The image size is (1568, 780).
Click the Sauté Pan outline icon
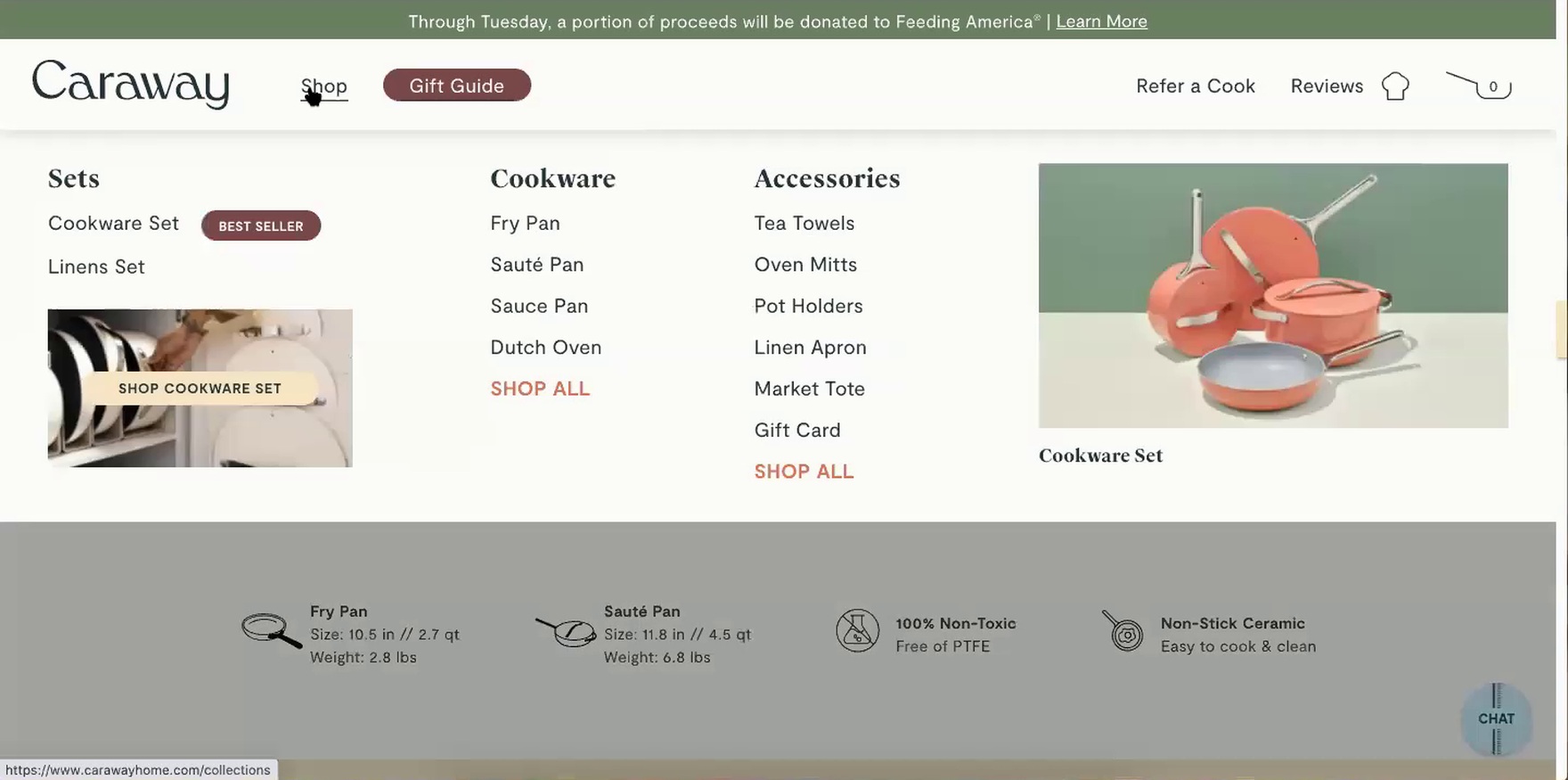click(x=566, y=631)
